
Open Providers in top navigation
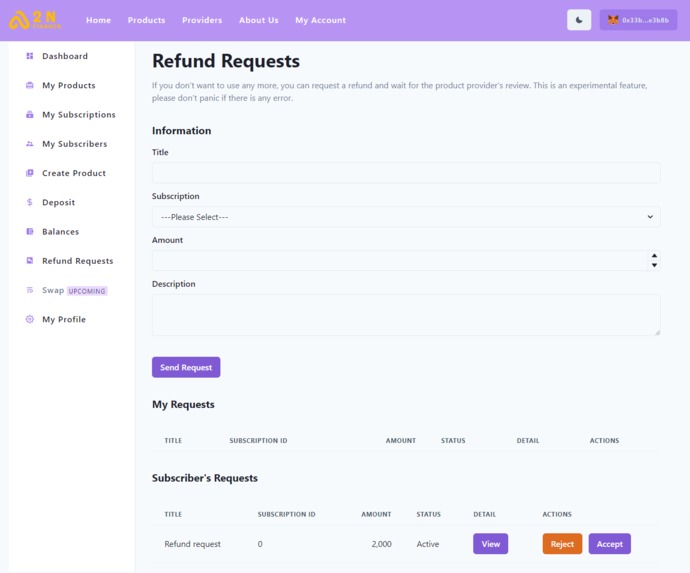(x=202, y=20)
